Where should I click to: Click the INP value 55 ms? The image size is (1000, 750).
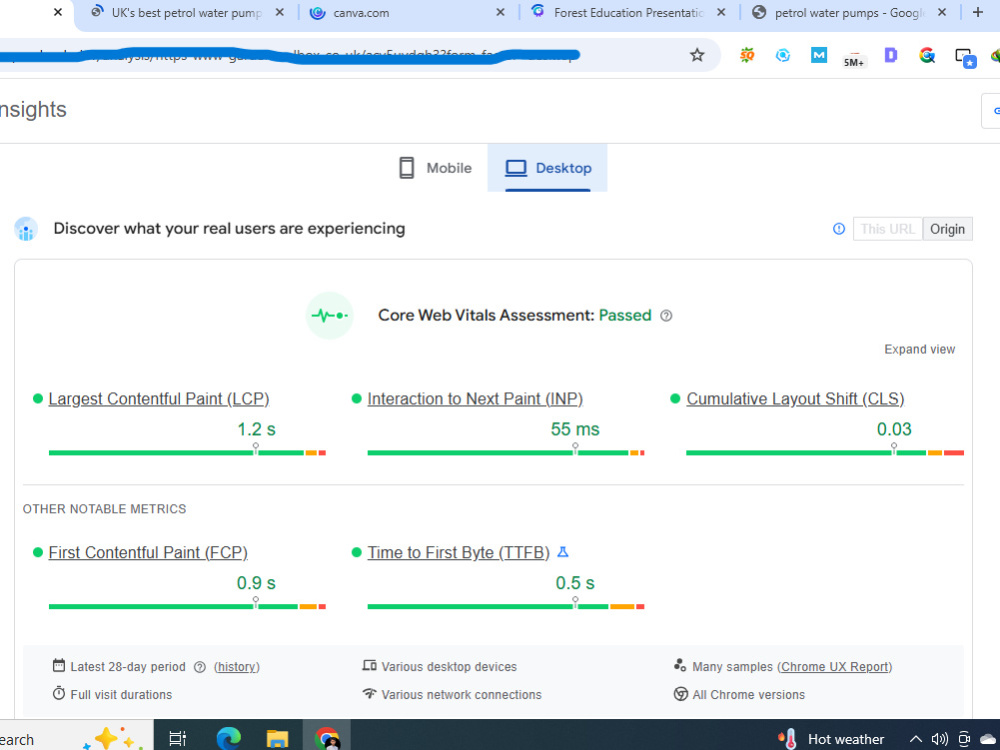[x=575, y=430]
